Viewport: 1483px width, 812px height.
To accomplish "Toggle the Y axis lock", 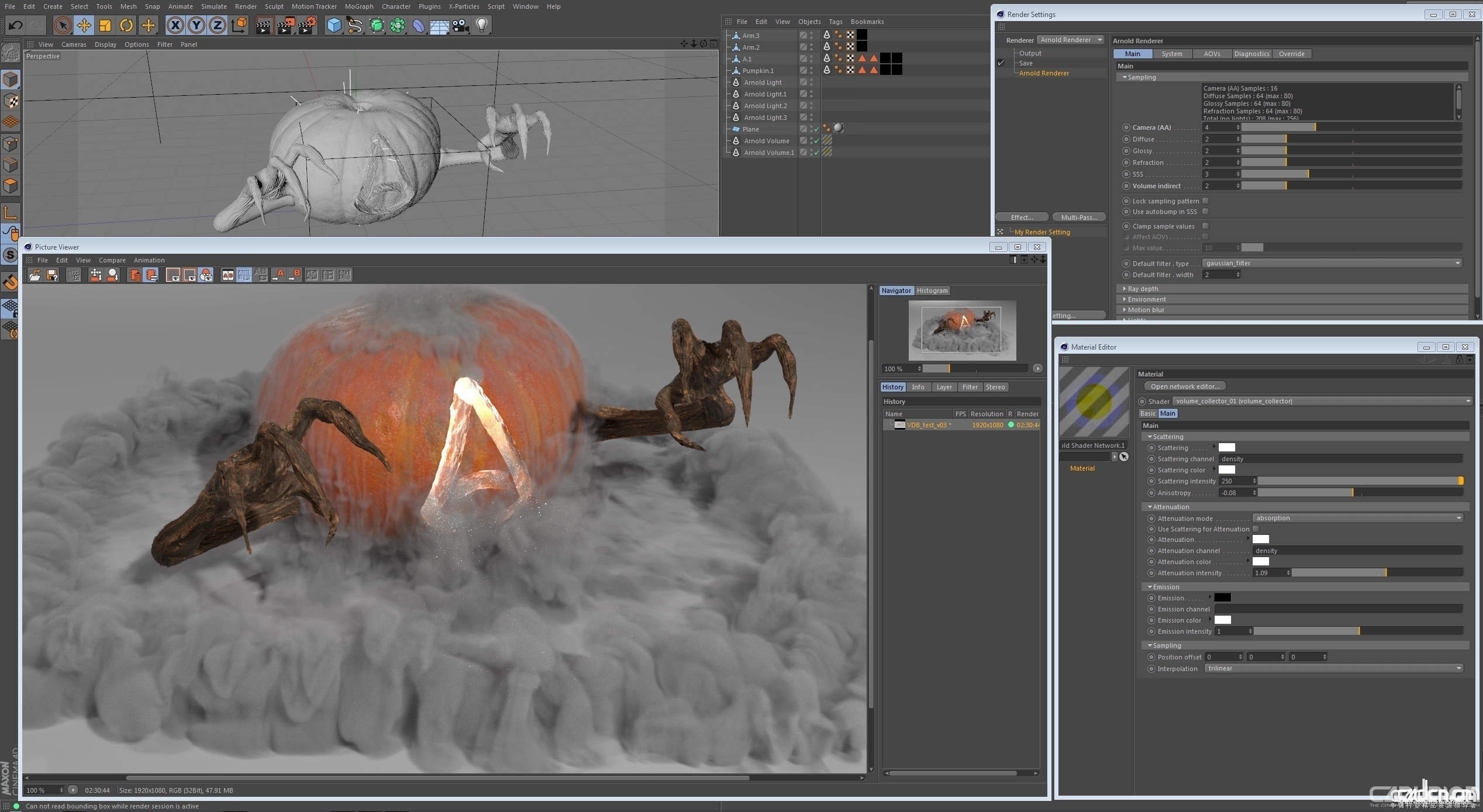I will 196,25.
